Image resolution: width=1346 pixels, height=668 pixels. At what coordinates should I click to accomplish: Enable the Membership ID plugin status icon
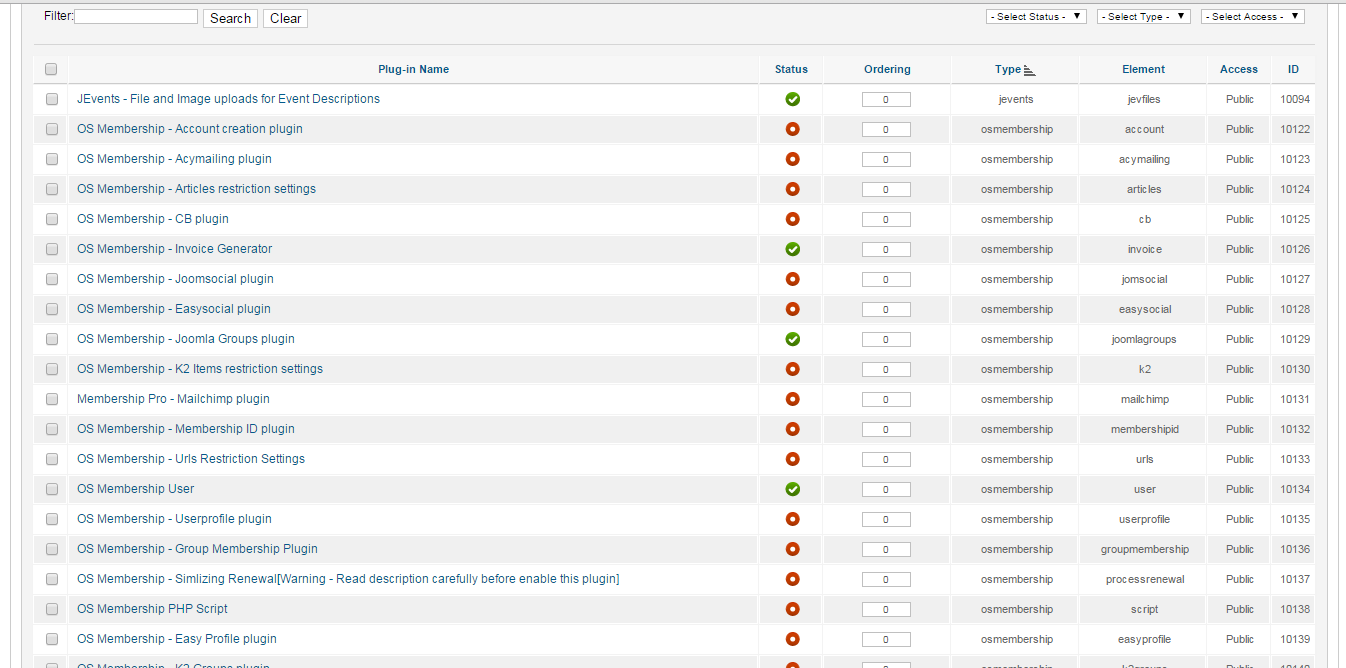pos(792,429)
